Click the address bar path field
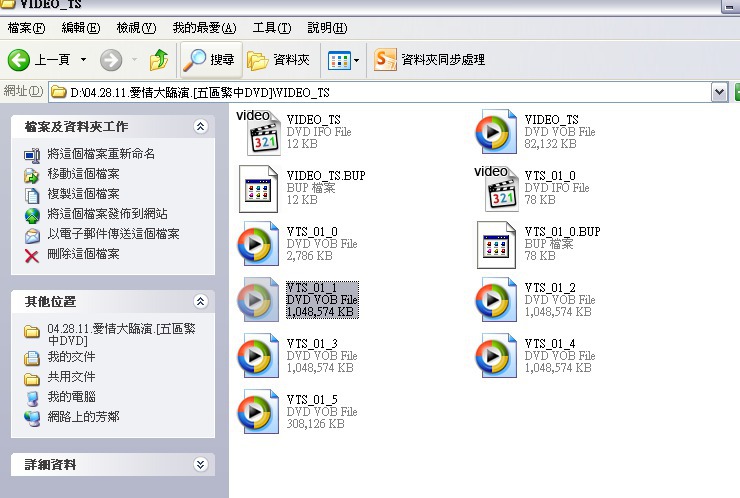 click(380, 92)
